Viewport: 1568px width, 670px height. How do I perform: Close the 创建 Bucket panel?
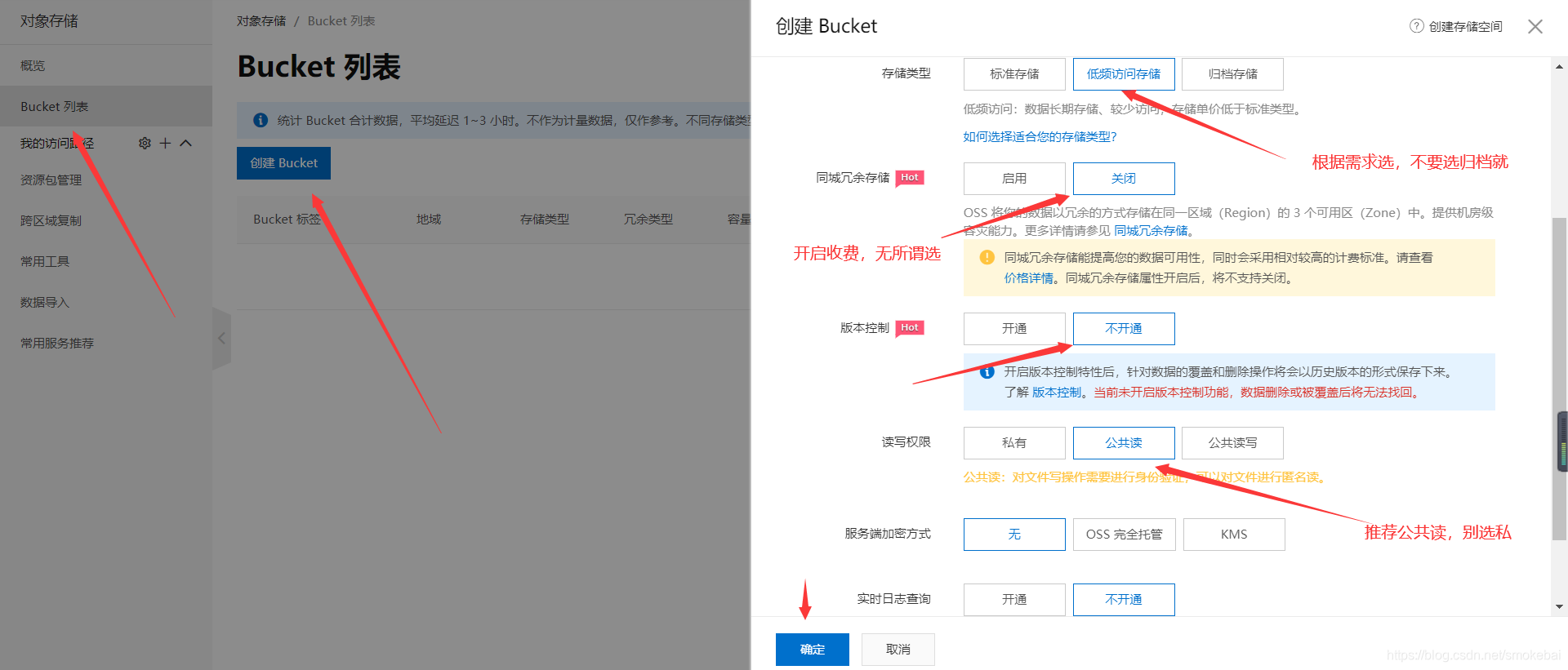click(x=1535, y=26)
